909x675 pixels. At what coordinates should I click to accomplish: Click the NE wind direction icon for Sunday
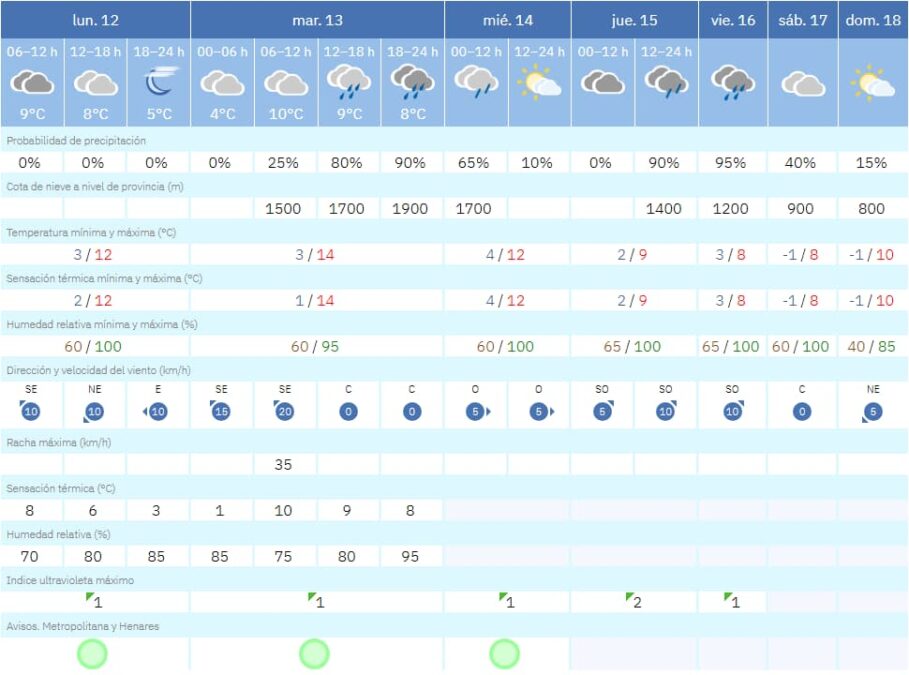click(870, 409)
